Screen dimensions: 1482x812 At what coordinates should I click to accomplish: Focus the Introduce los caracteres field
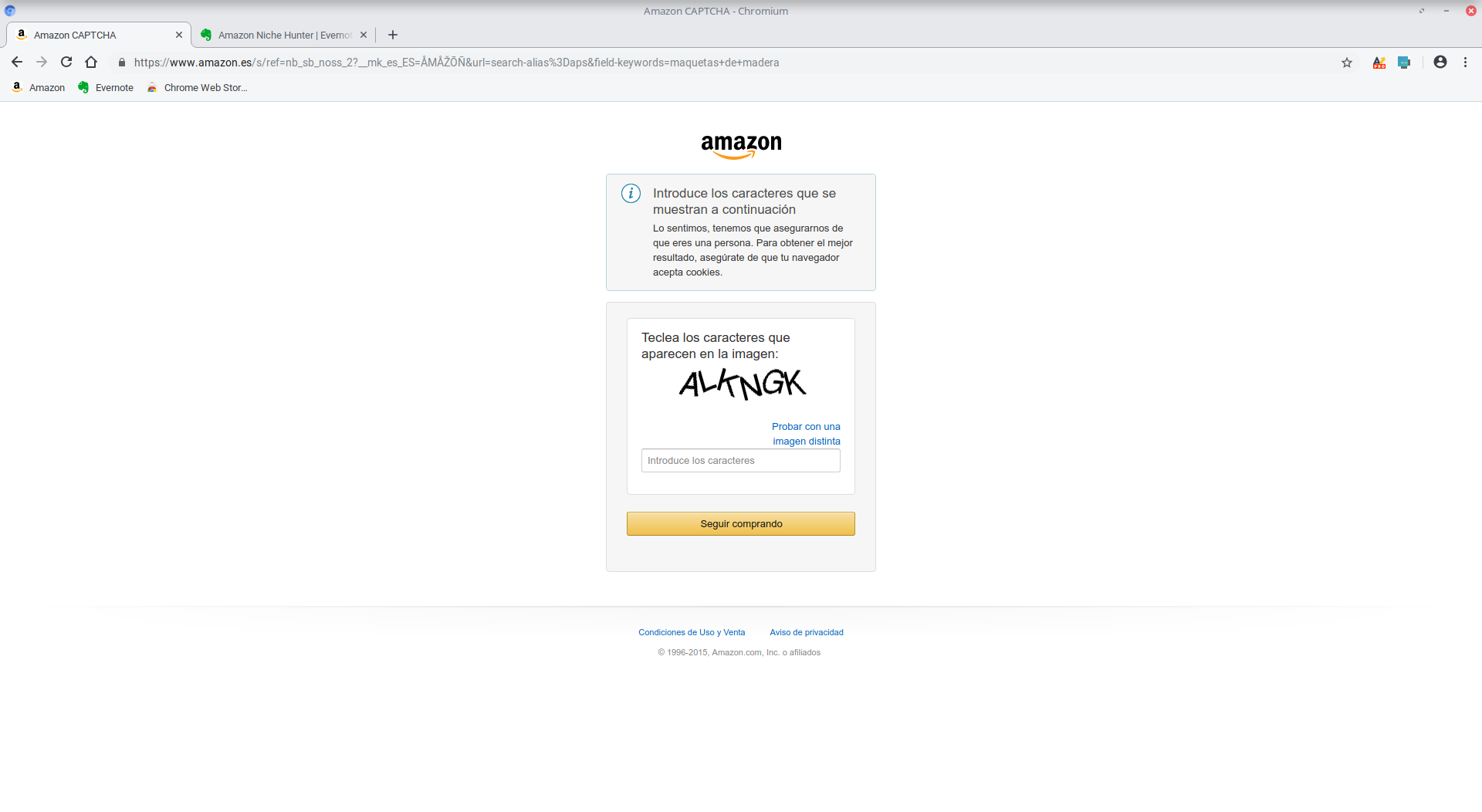point(741,461)
